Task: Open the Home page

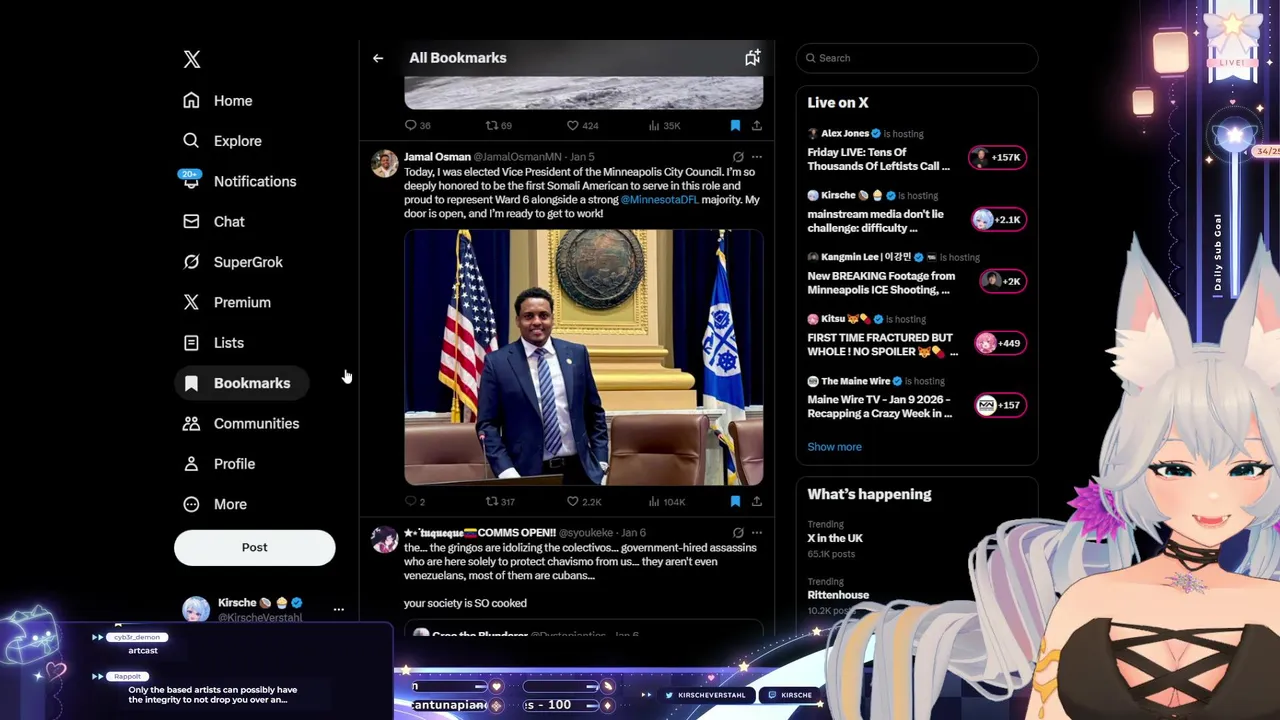Action: (218, 101)
